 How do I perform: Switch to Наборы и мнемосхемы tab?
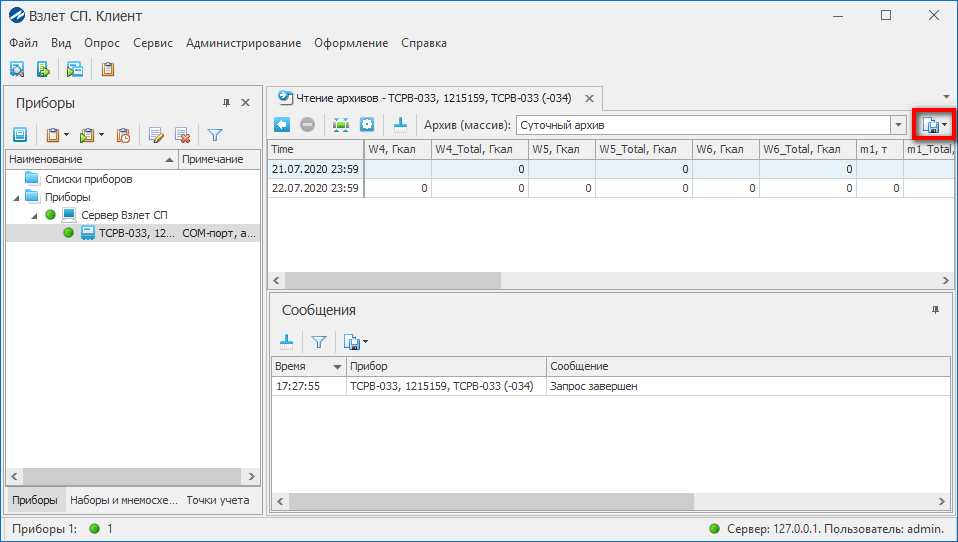pyautogui.click(x=123, y=500)
